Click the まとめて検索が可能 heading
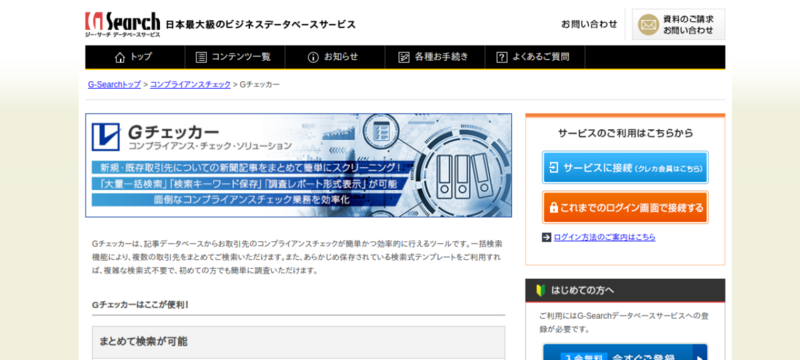Screen dimensions: 800x360 point(143,342)
